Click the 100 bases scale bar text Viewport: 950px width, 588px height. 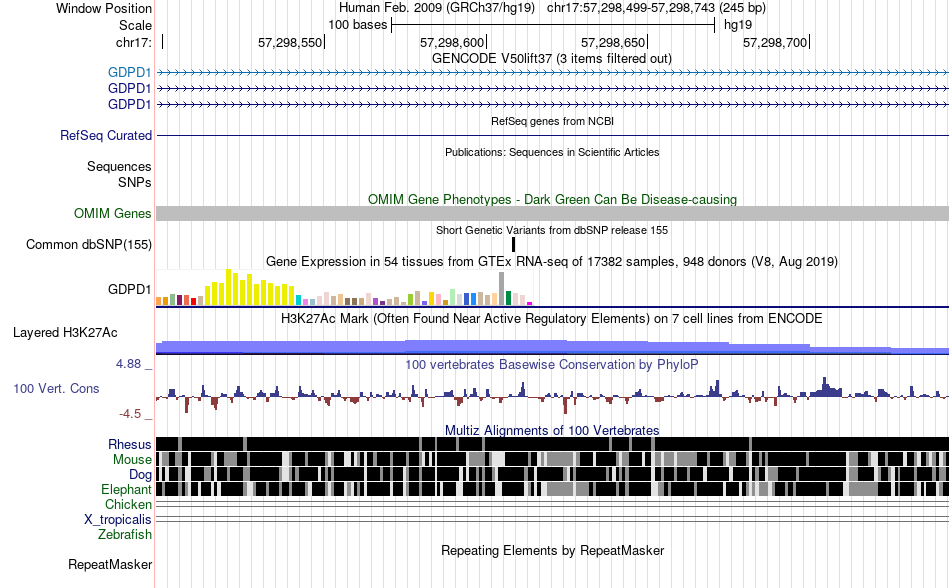point(357,25)
